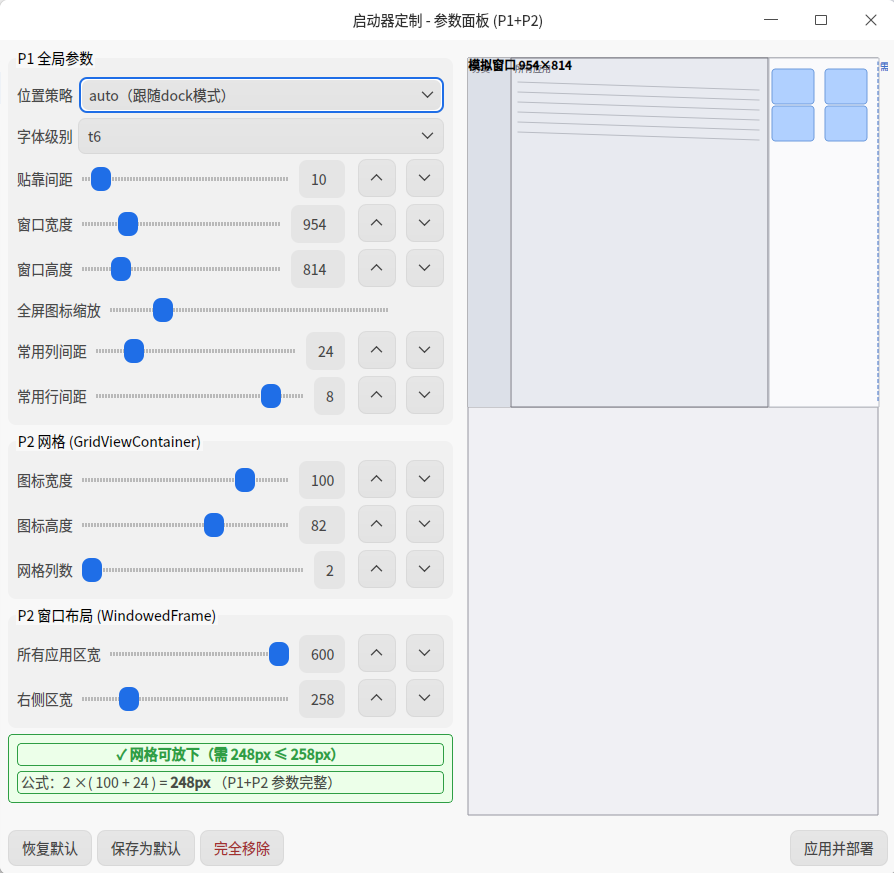
Task: Decrease 窗口宽度 with the down arrow
Action: point(425,224)
